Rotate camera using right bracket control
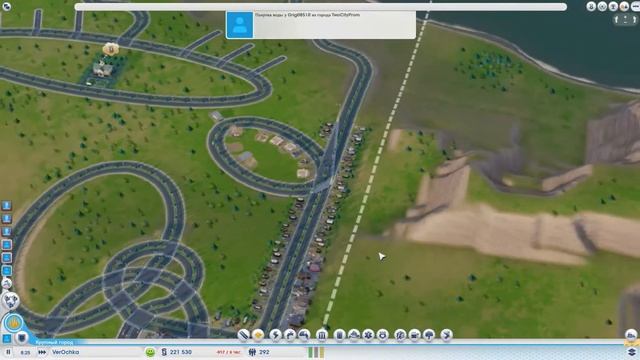The width and height of the screenshot is (640, 360). (x=634, y=19)
